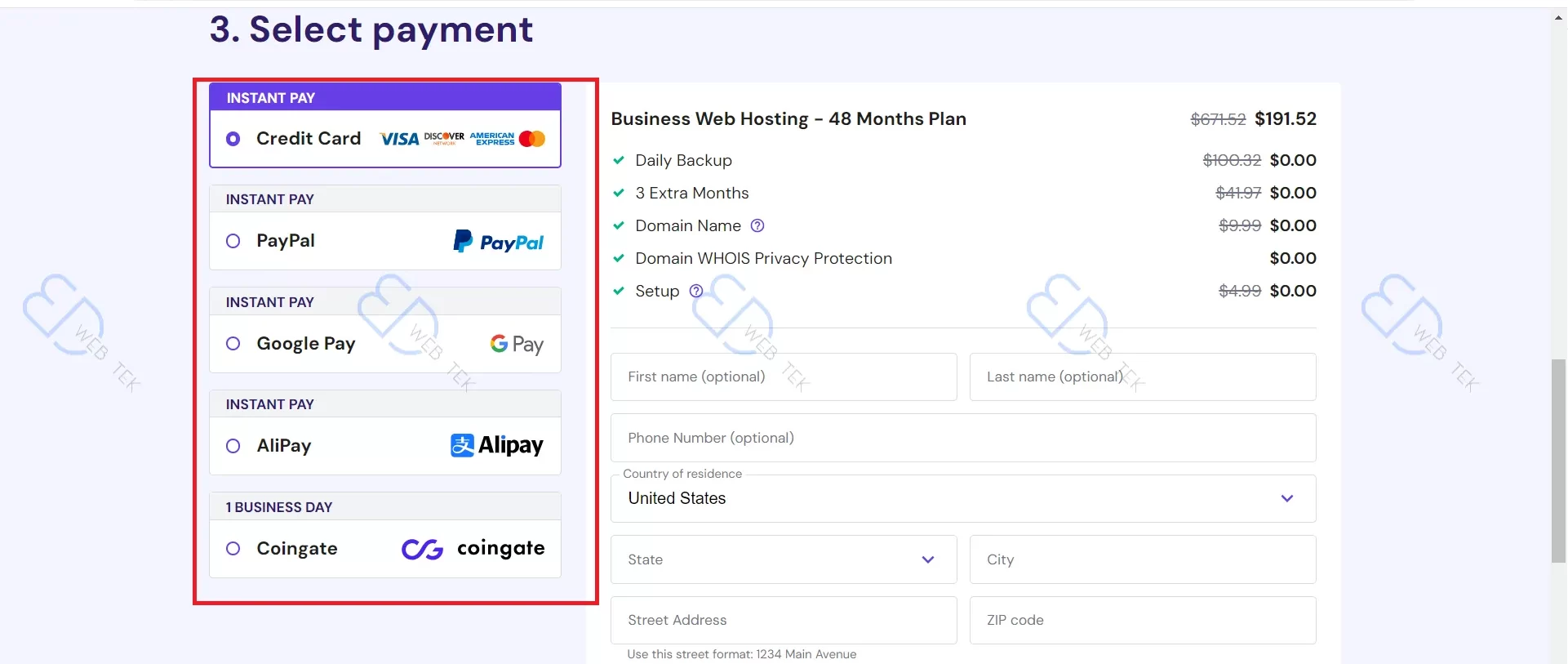
Task: Click the PayPal brand logo
Action: coord(498,241)
